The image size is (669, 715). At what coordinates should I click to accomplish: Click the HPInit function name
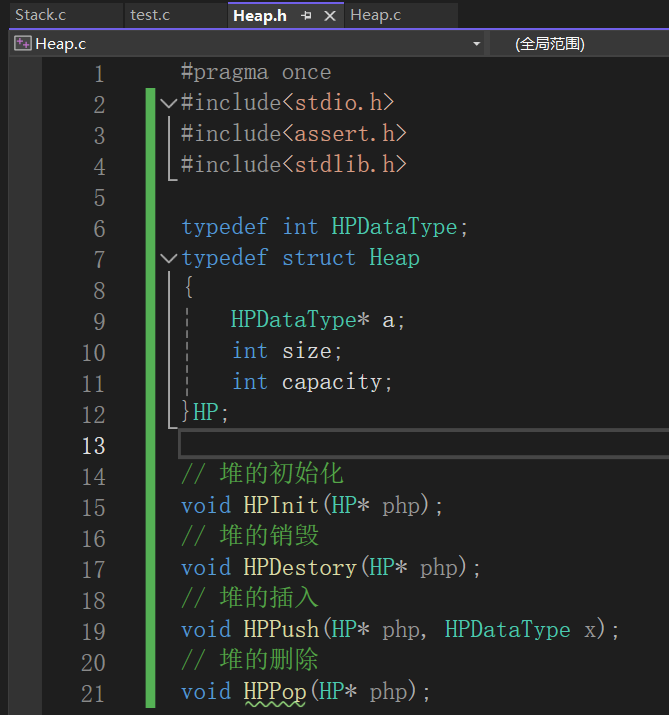pos(280,505)
